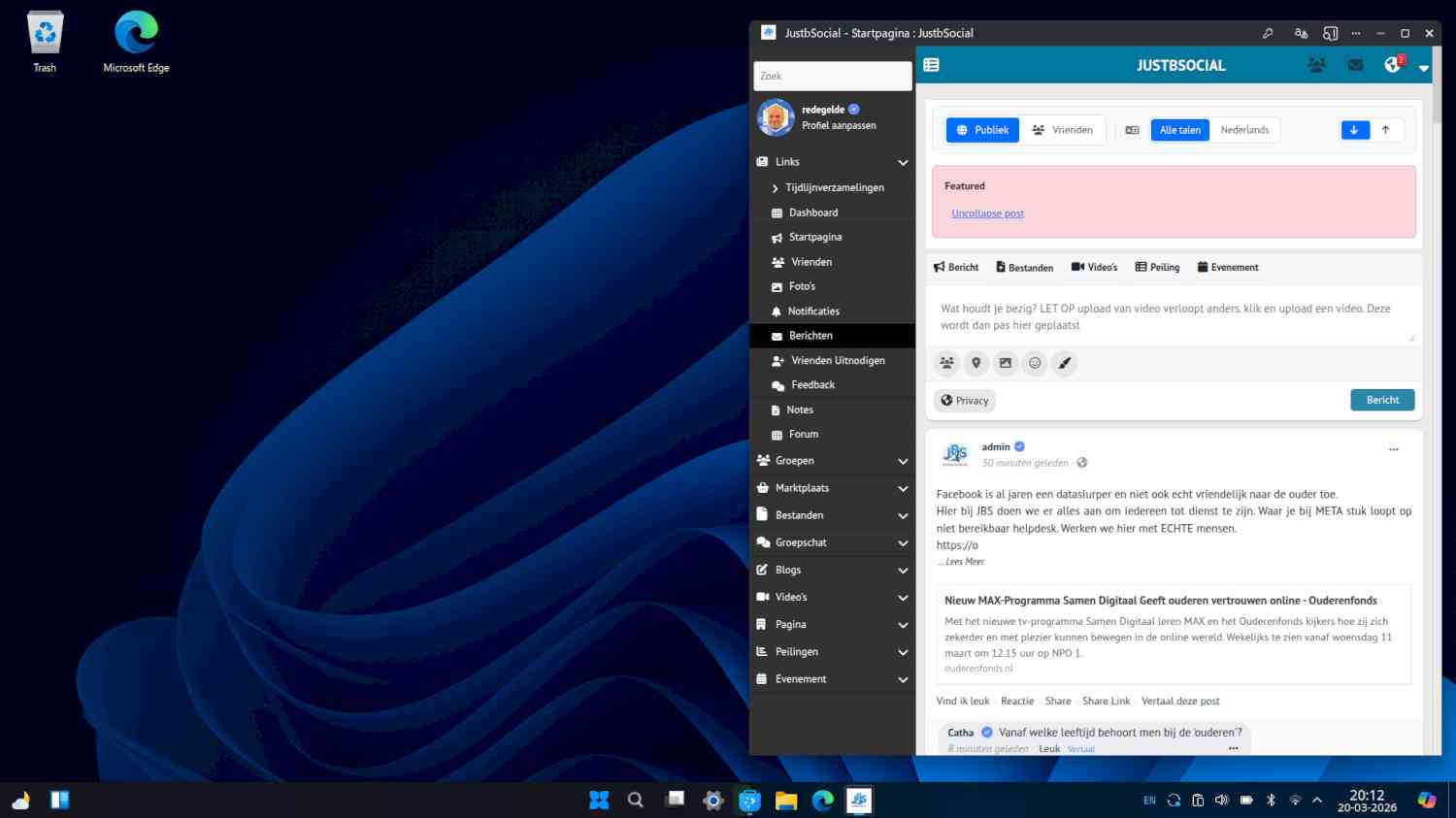
Task: Switch to the Peiling tab
Action: (1157, 267)
